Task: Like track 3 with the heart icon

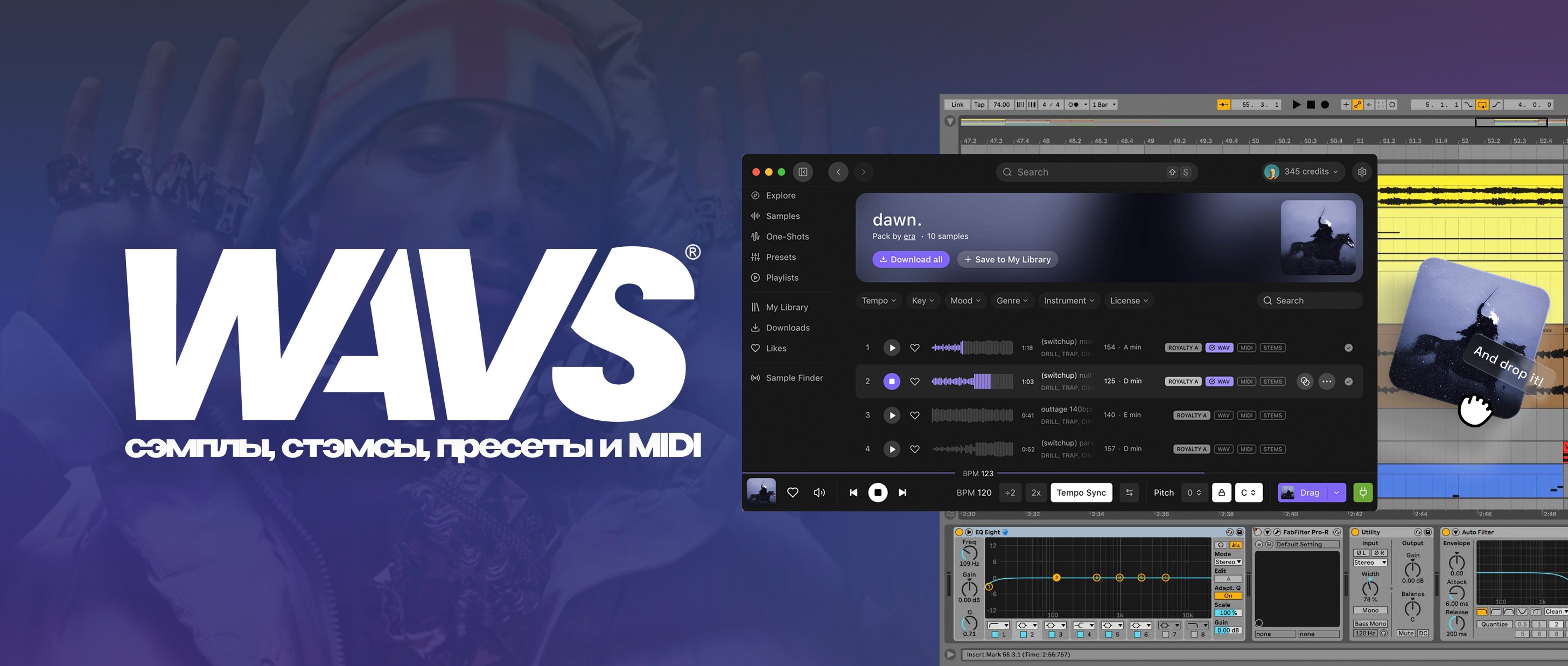Action: 914,415
